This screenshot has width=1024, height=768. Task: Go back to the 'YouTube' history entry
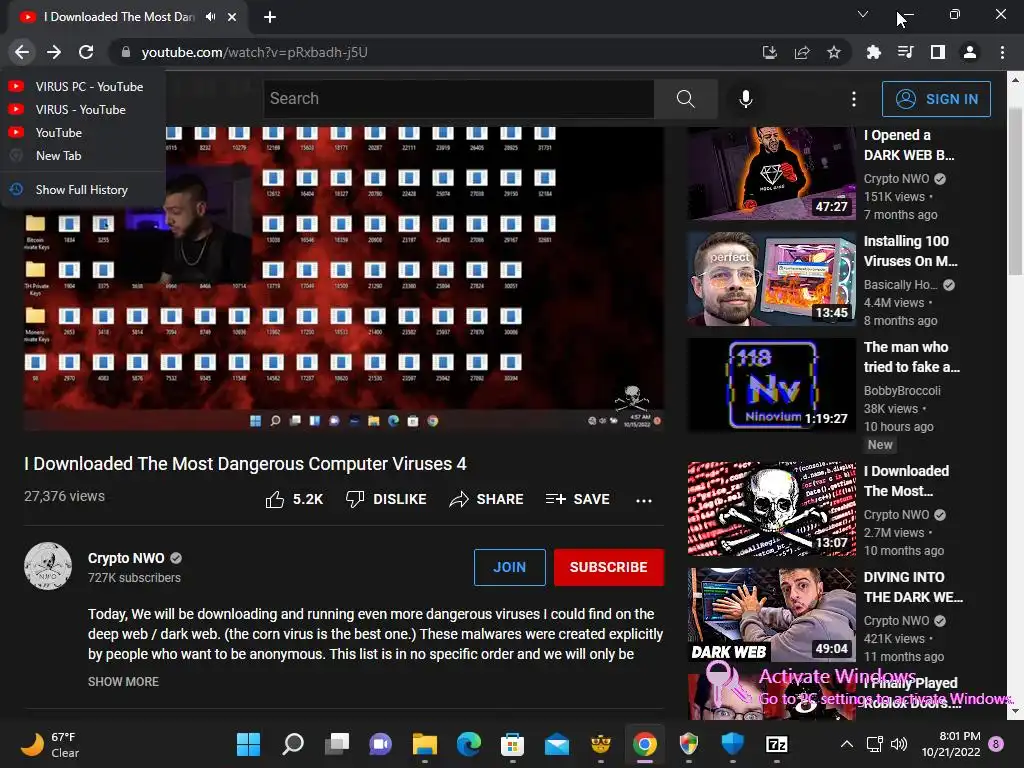(x=83, y=133)
